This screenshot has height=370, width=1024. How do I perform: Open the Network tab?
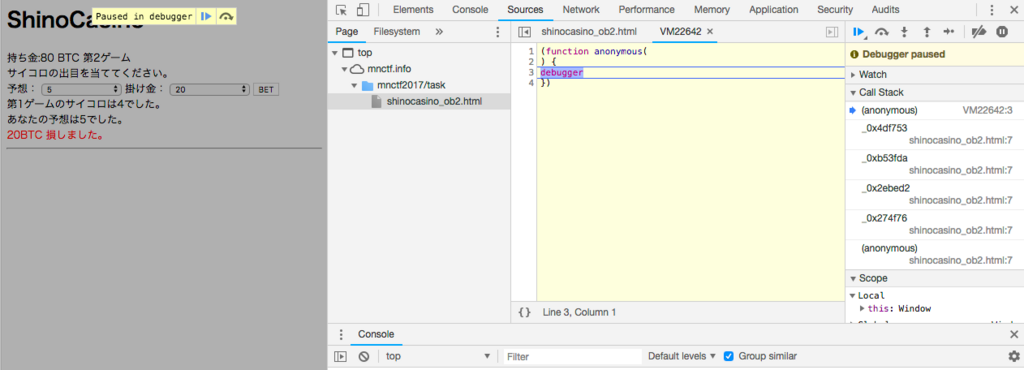coord(581,10)
